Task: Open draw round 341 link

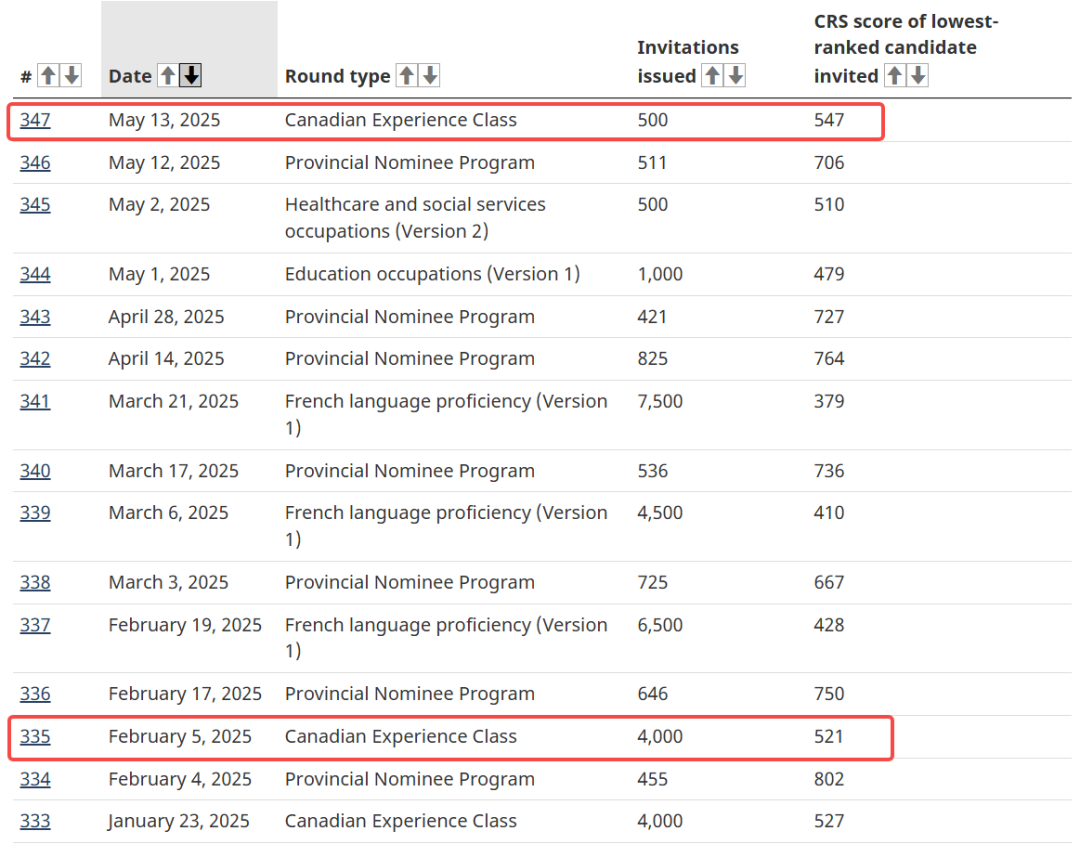Action: coord(35,401)
